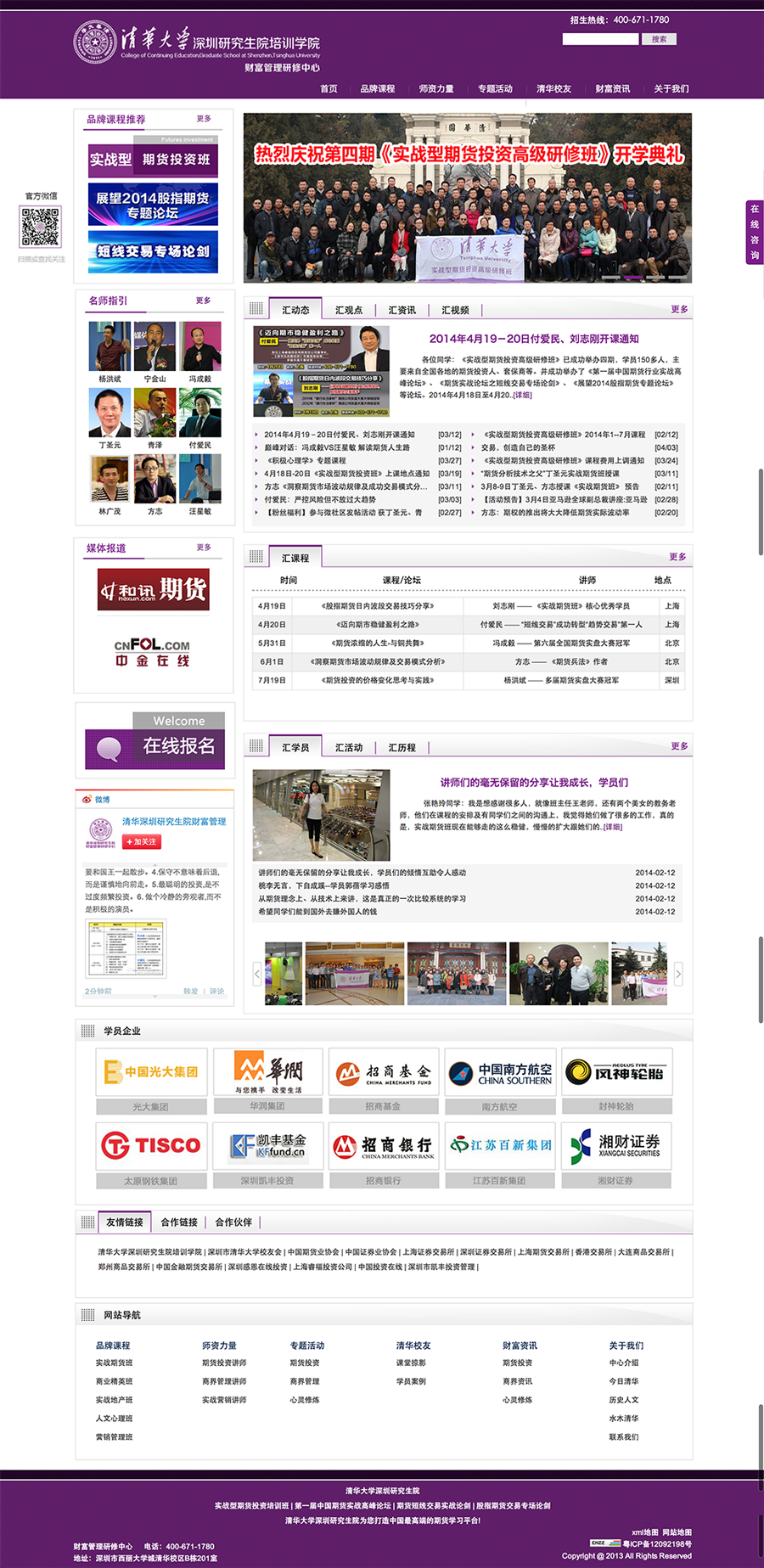
Task: Open teacher 汪星敏's photo
Action: point(200,479)
